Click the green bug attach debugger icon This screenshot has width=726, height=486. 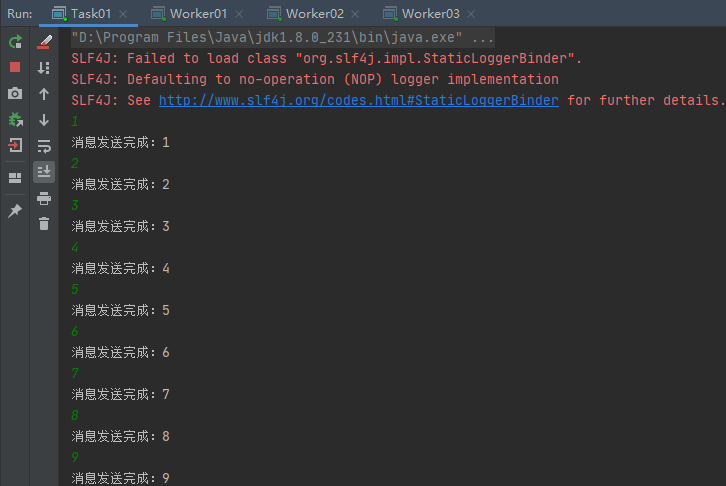pyautogui.click(x=15, y=119)
